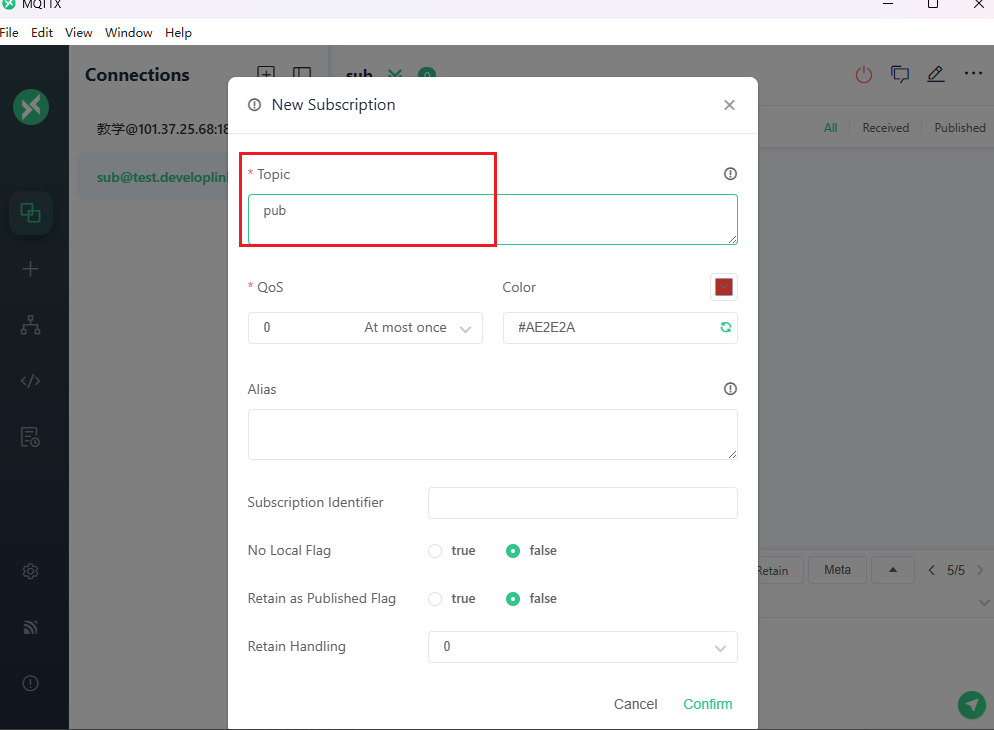This screenshot has width=994, height=730.
Task: Click the Confirm button
Action: pos(707,704)
